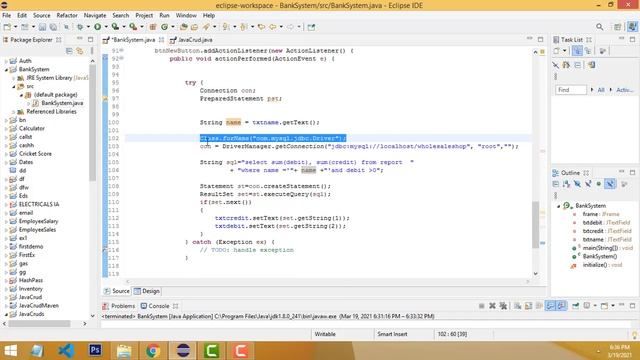Click the Save All toolbar icon

point(53,27)
